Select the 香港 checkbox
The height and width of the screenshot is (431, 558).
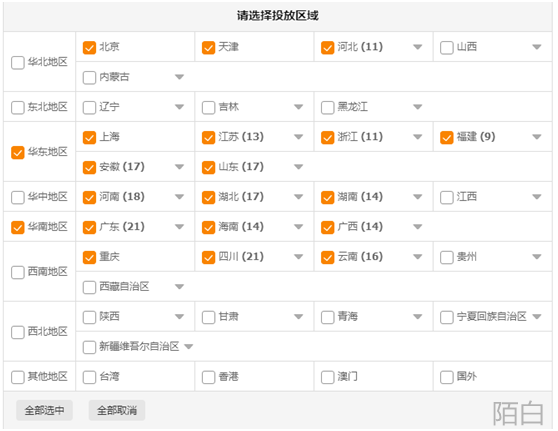coord(209,377)
